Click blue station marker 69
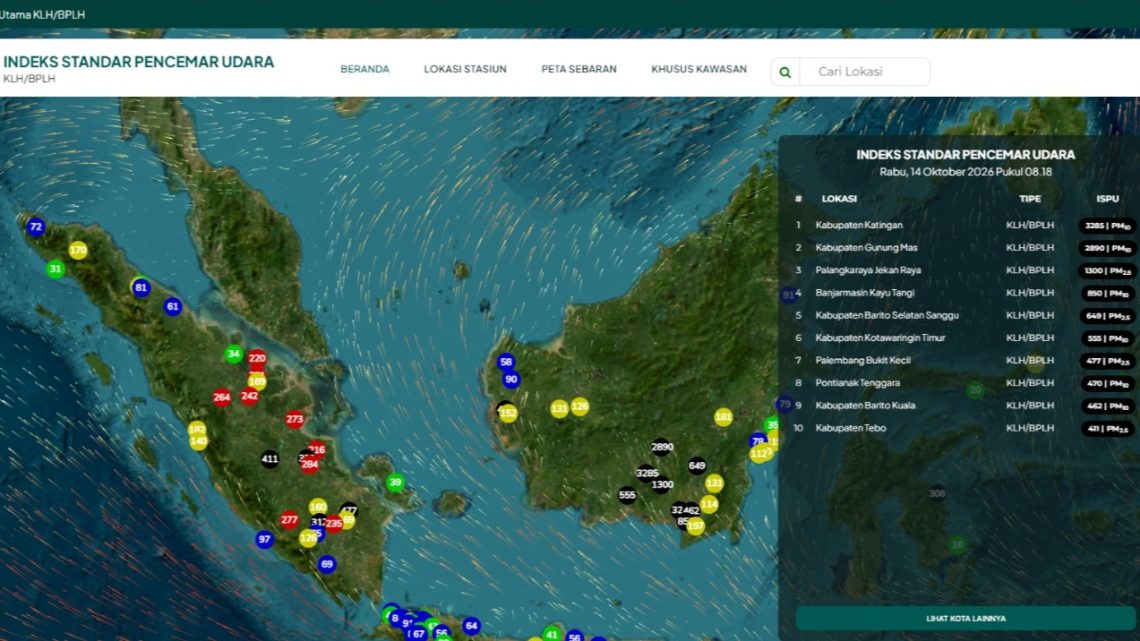 point(327,564)
